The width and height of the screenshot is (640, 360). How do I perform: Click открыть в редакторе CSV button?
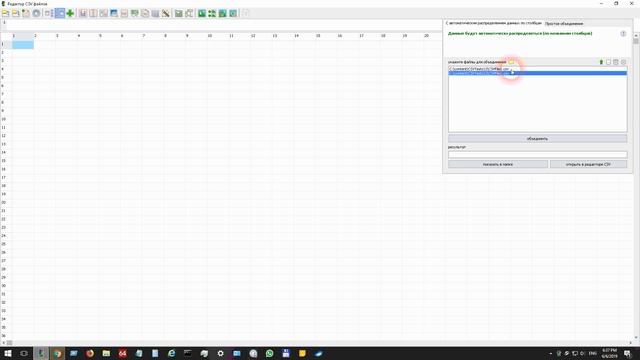coord(588,164)
